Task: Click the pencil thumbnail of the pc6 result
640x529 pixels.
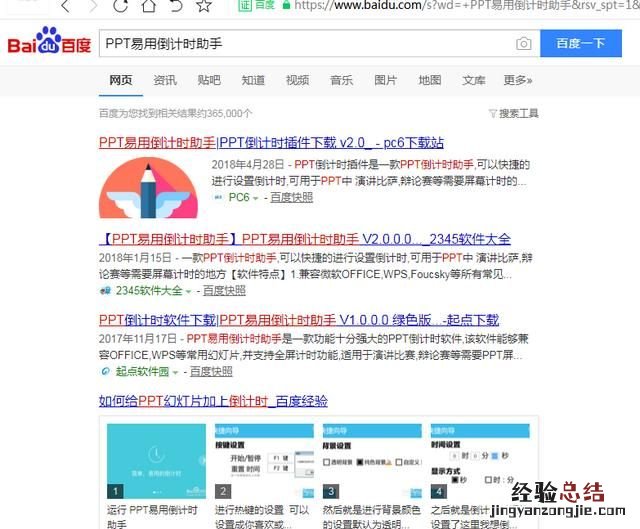Action: 149,187
